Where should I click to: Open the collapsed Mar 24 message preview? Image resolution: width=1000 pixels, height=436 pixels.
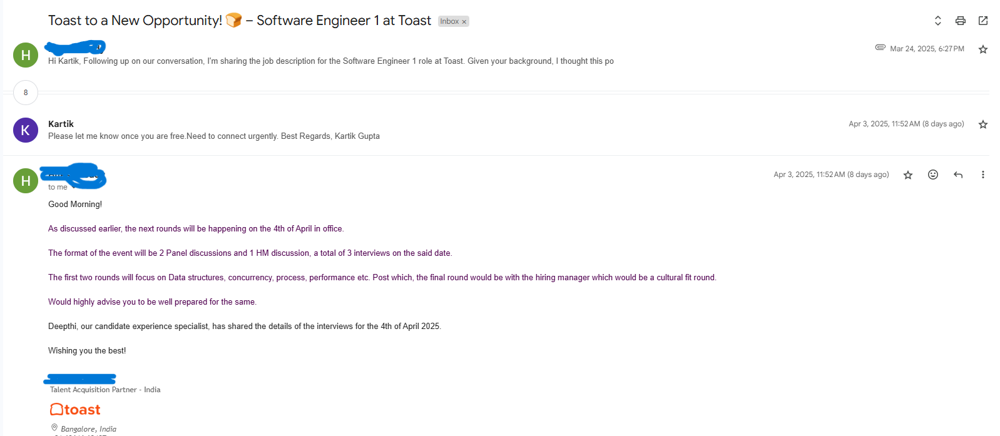pyautogui.click(x=330, y=61)
